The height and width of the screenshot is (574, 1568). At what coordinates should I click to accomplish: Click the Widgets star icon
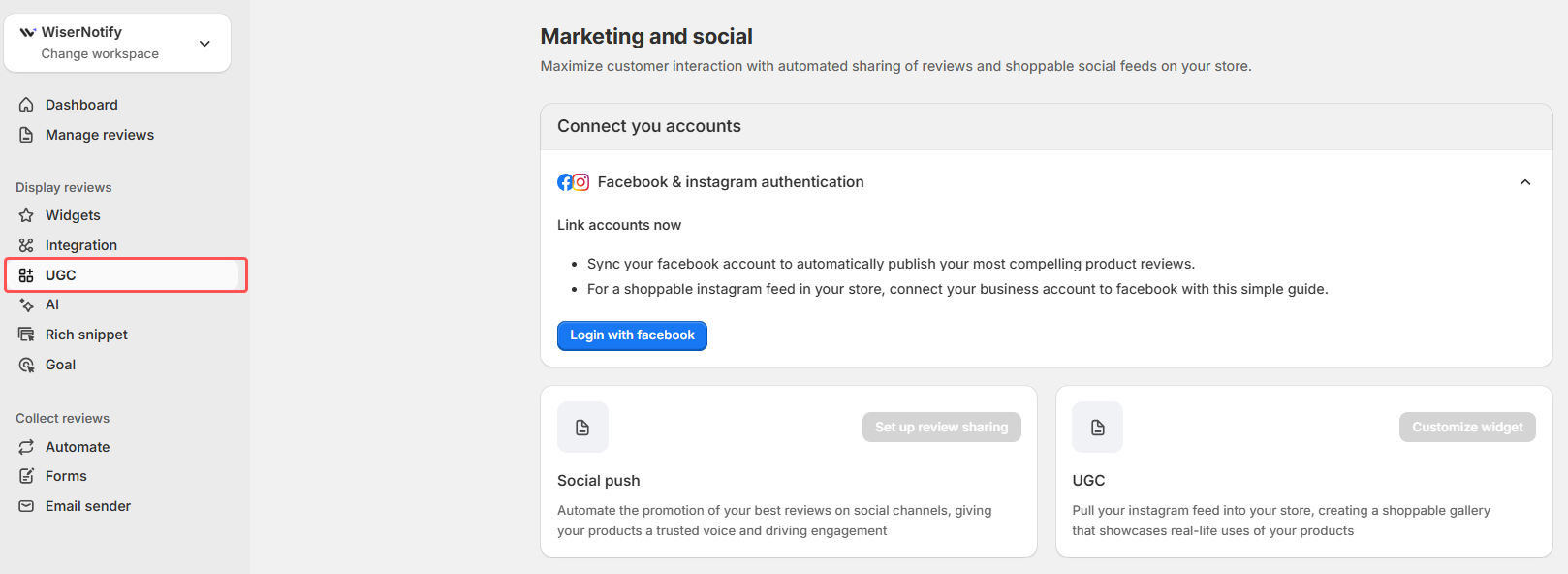[26, 215]
